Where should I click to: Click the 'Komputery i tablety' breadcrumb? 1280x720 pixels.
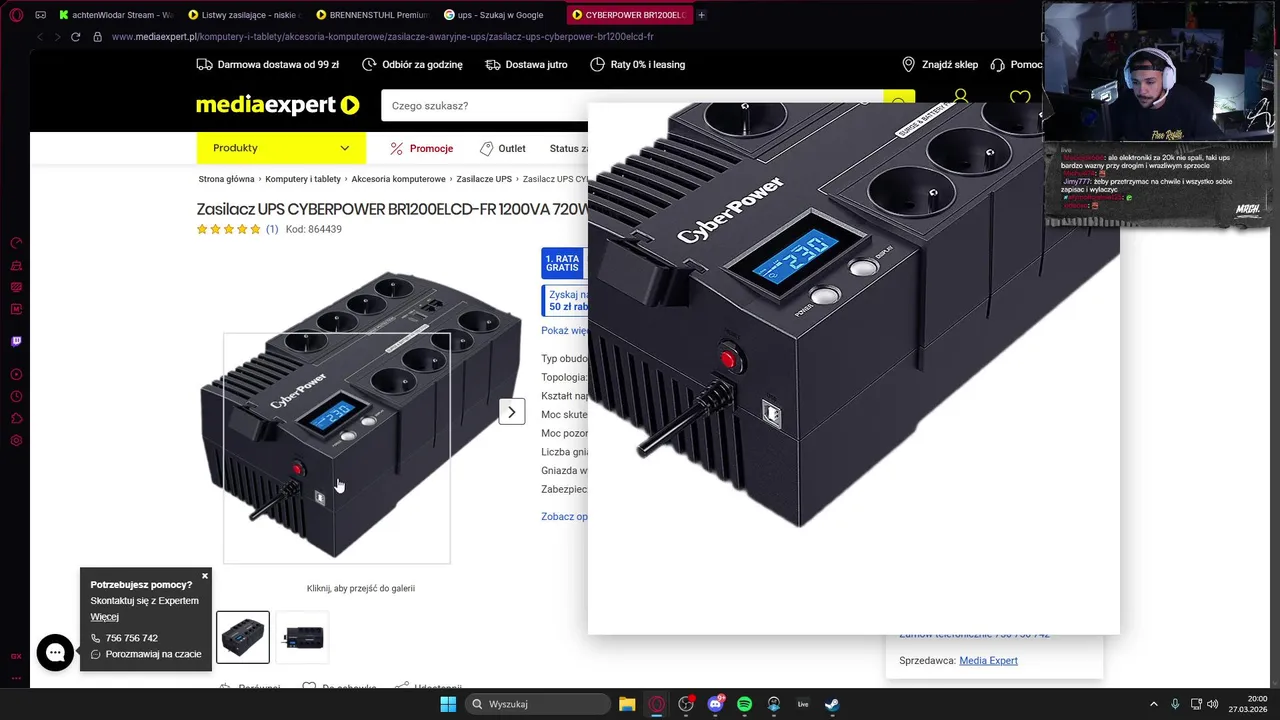303,179
